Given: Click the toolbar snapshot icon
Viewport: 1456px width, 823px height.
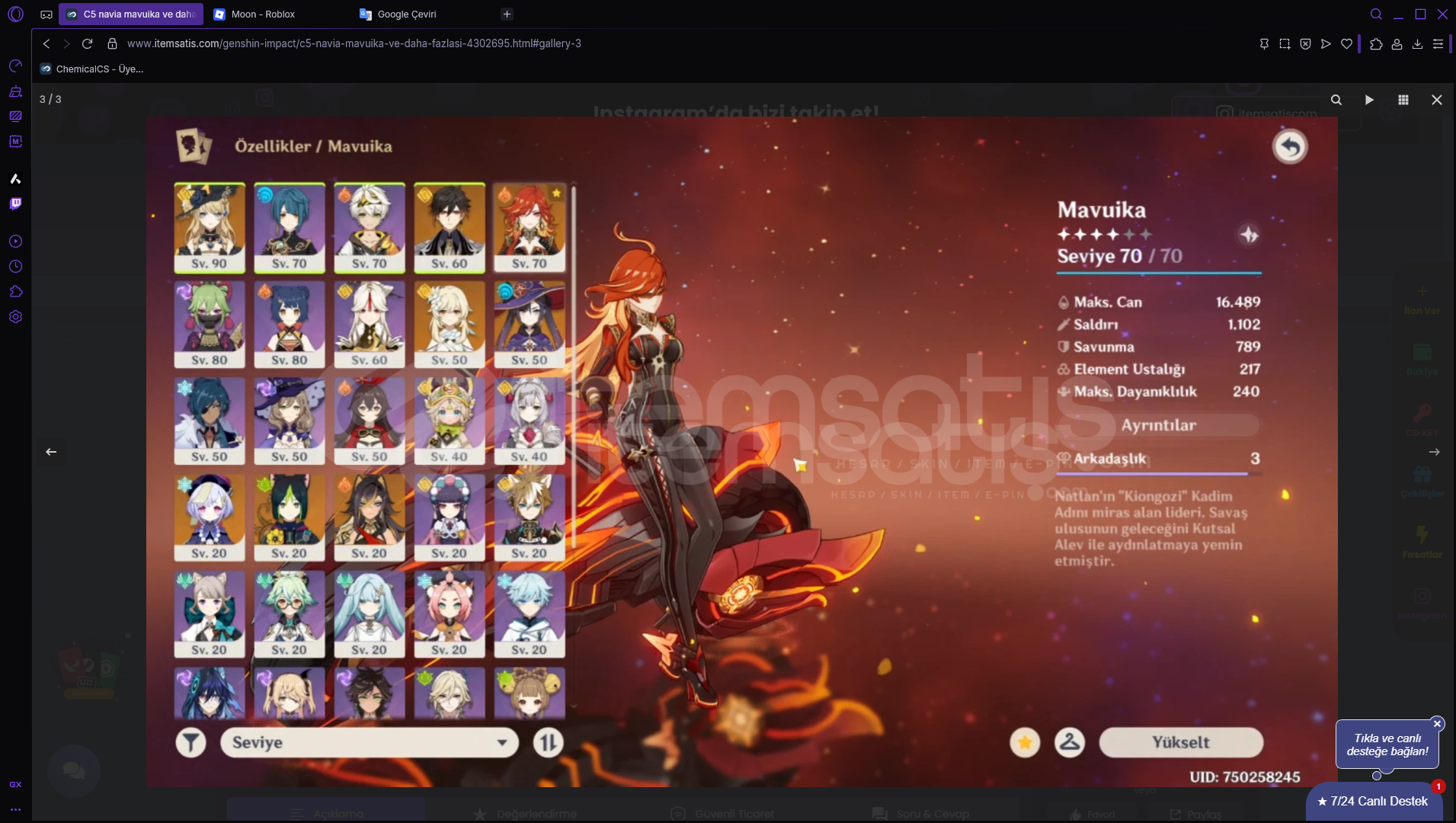Looking at the screenshot, I should 1285,43.
